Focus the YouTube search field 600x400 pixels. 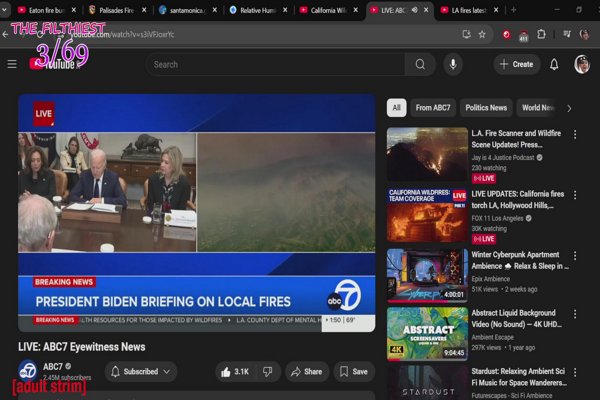pyautogui.click(x=276, y=64)
